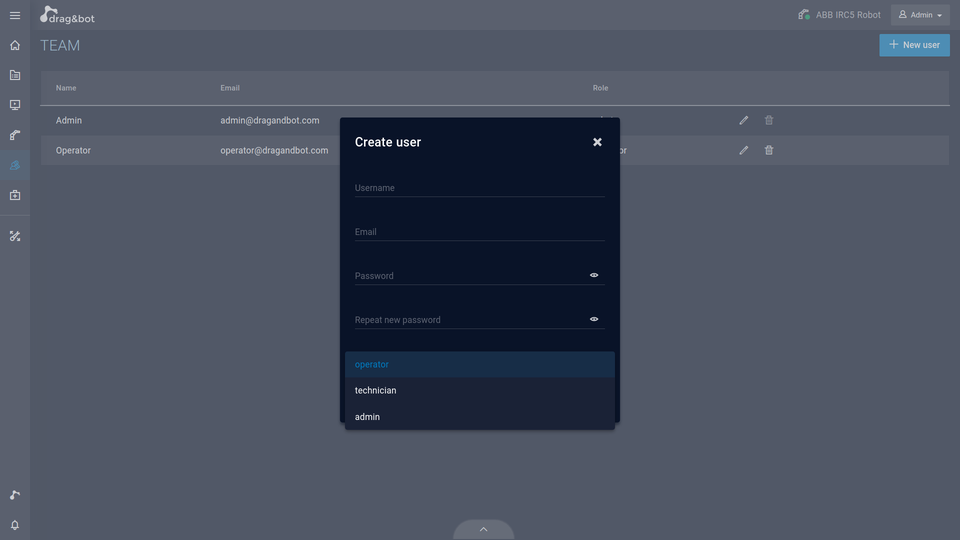Screen dimensions: 960x540
Task: Click the Email column header
Action: pos(230,88)
